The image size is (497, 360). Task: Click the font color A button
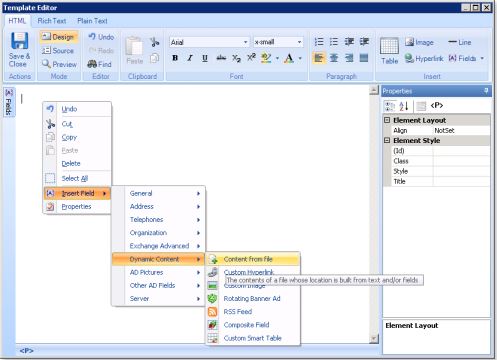(x=289, y=58)
